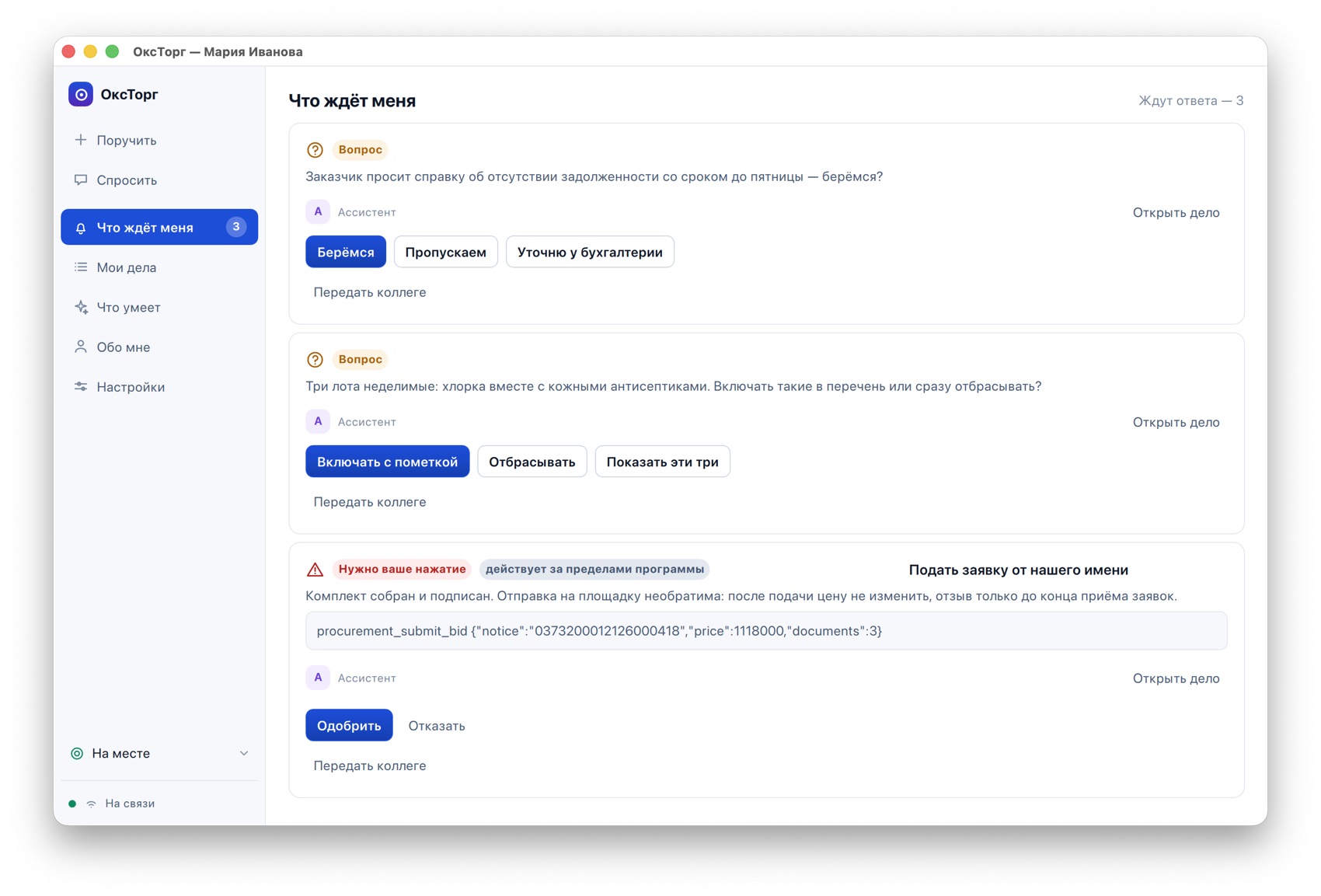Click the question icon on the лоты card
This screenshot has width=1321, height=896.
(x=315, y=360)
